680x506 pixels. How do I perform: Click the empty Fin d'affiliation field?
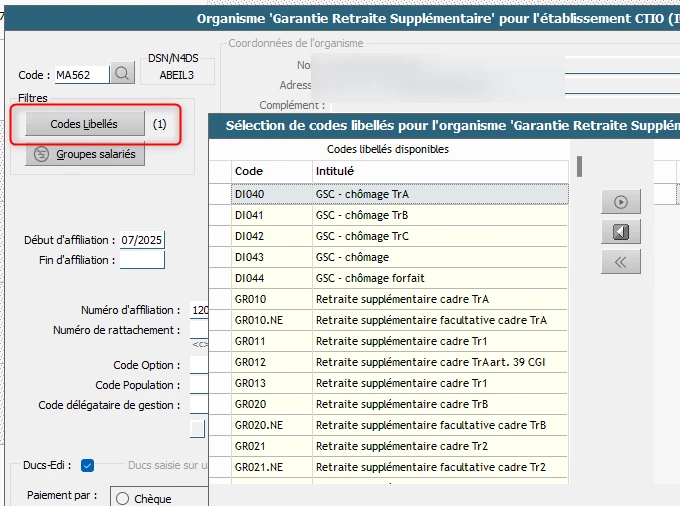(x=142, y=260)
